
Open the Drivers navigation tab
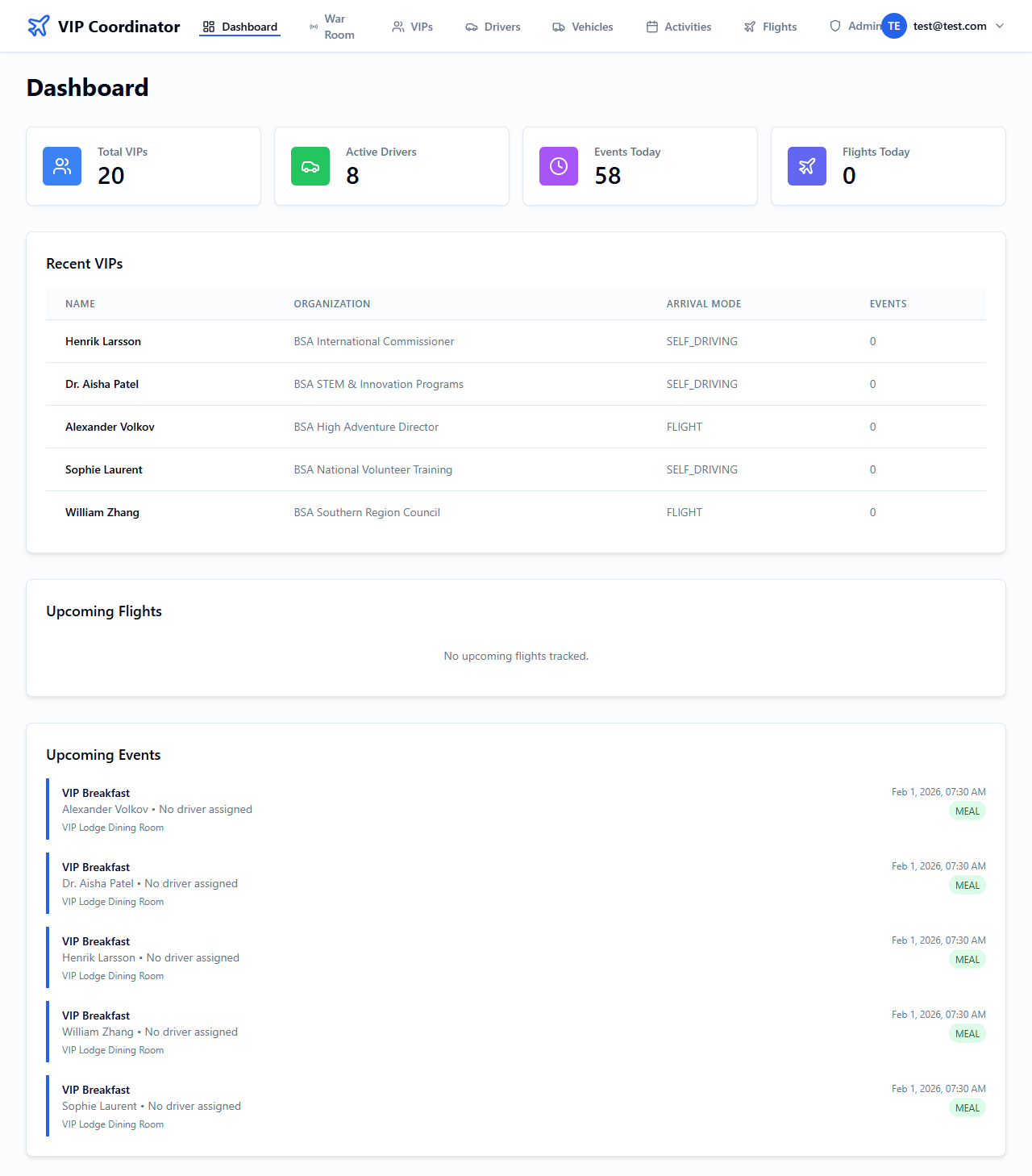pyautogui.click(x=493, y=27)
